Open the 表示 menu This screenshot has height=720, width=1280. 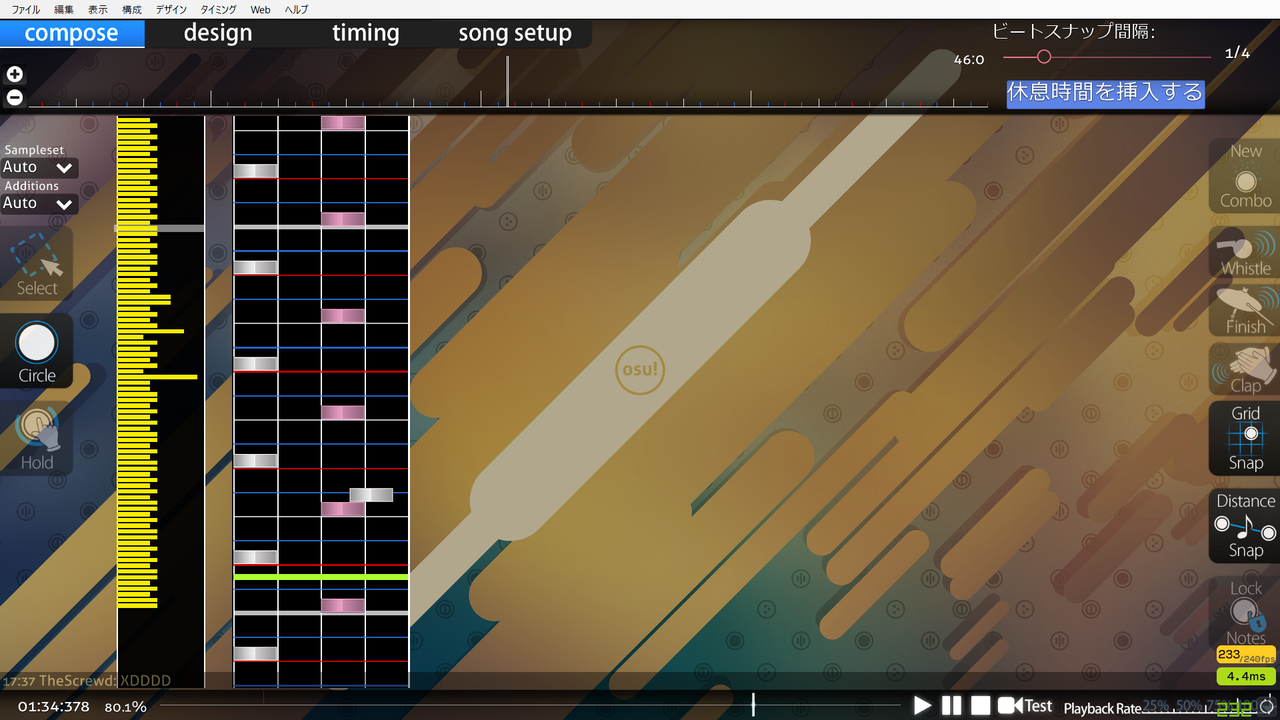pyautogui.click(x=98, y=9)
